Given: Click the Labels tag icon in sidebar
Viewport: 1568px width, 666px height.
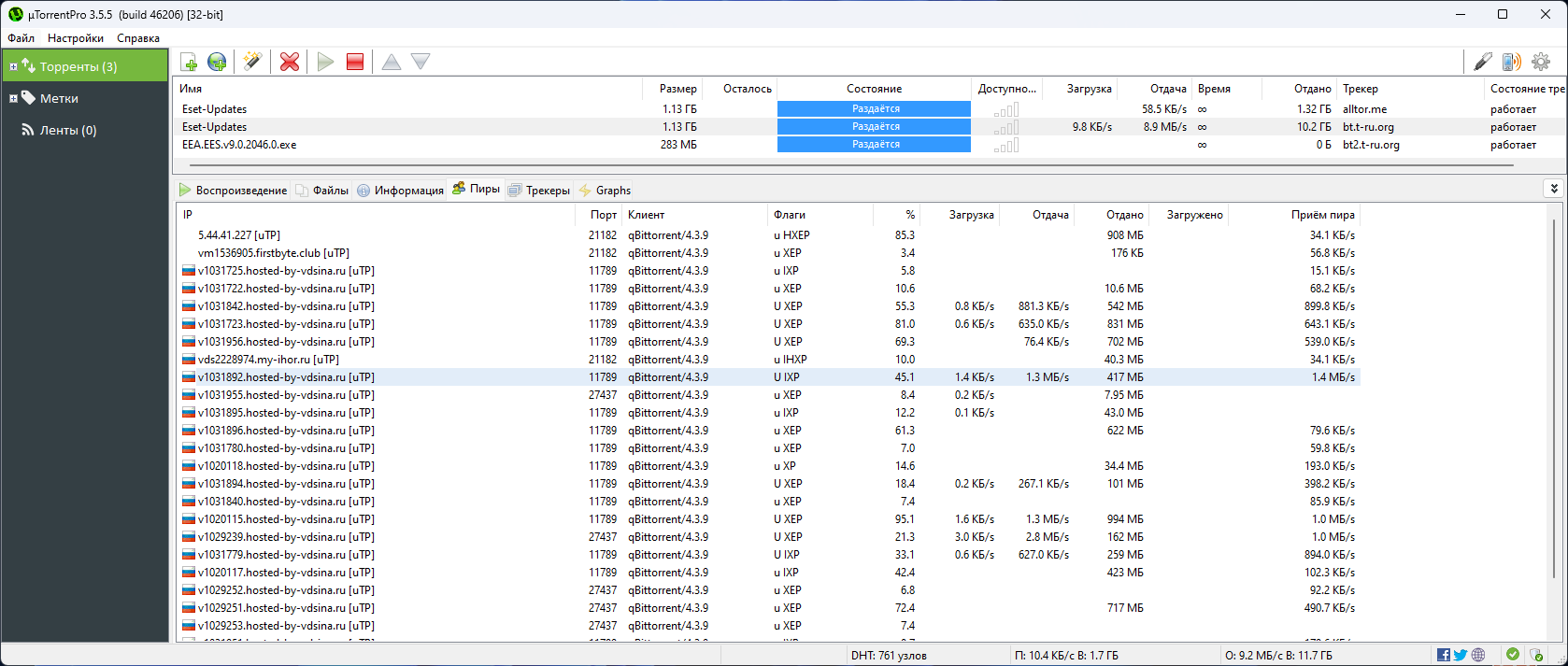Looking at the screenshot, I should pyautogui.click(x=29, y=97).
